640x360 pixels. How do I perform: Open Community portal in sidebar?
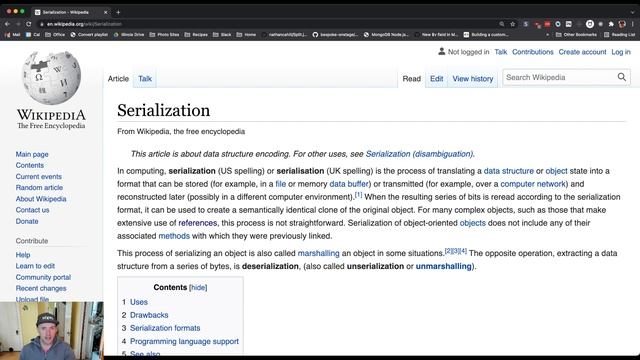click(43, 277)
